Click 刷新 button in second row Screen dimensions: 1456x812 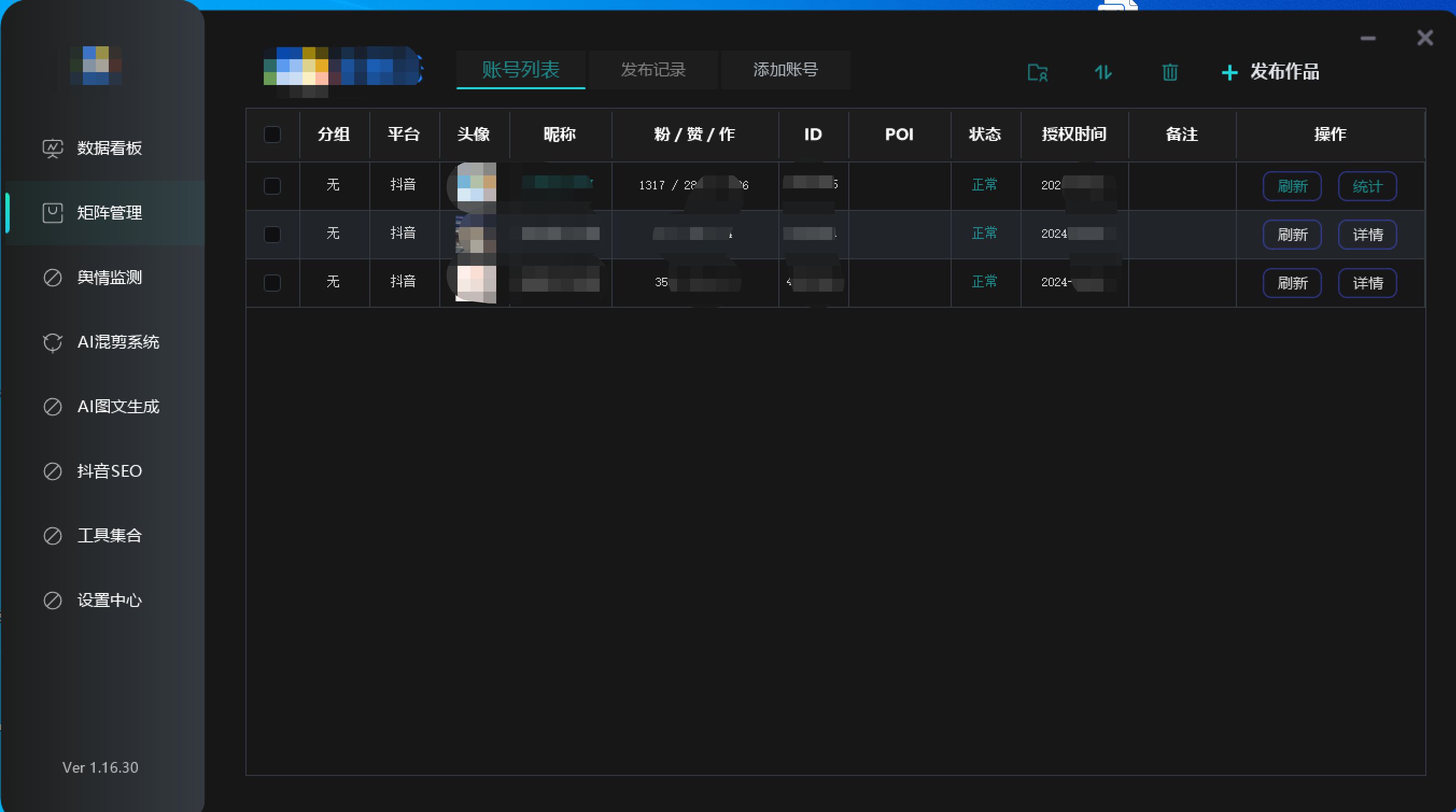pos(1292,235)
